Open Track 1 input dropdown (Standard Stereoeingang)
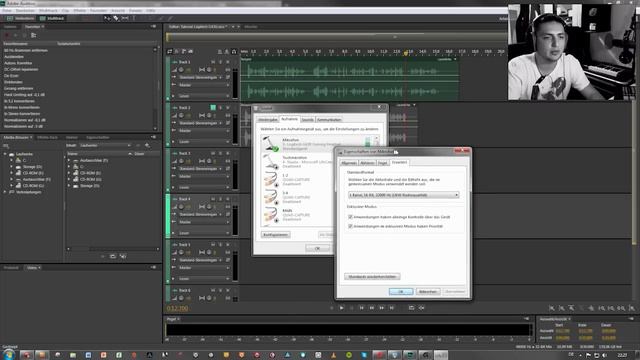Viewport: 640px width, 360px height. 201,77
